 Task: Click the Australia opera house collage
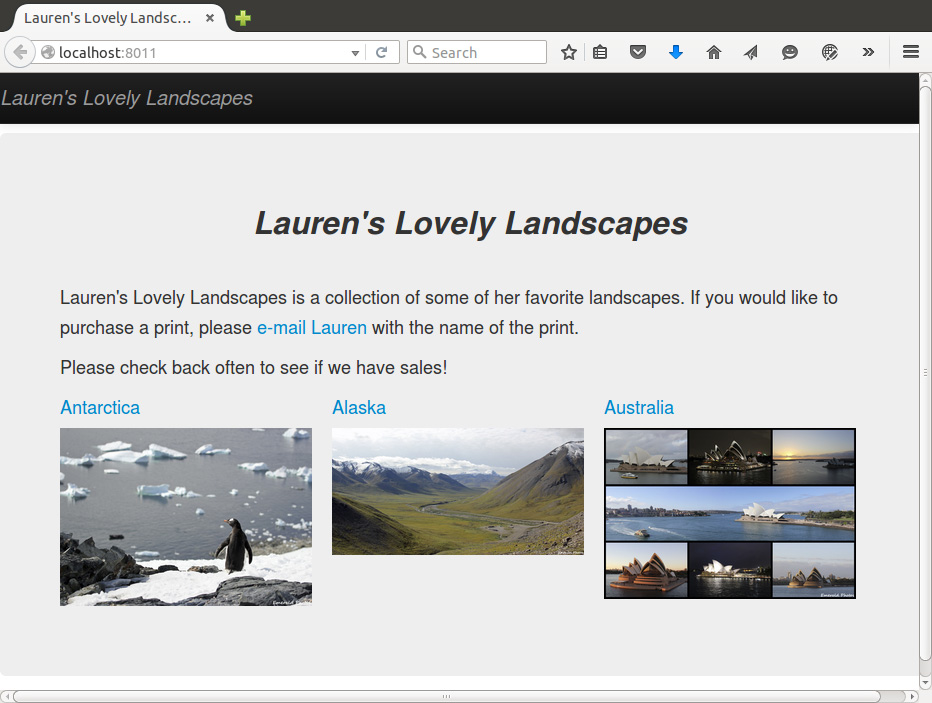730,513
